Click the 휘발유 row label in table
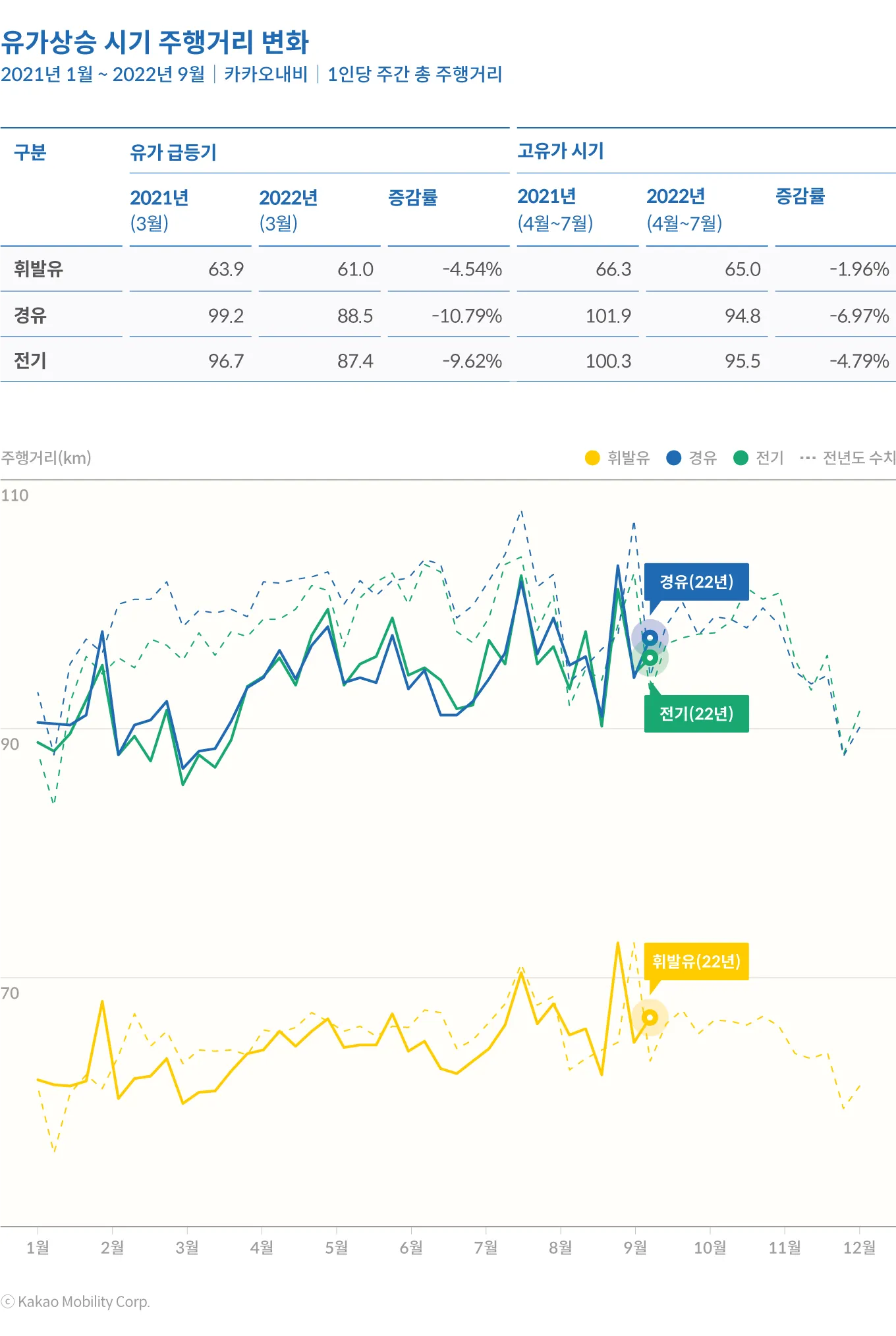The image size is (896, 1336). pyautogui.click(x=38, y=269)
